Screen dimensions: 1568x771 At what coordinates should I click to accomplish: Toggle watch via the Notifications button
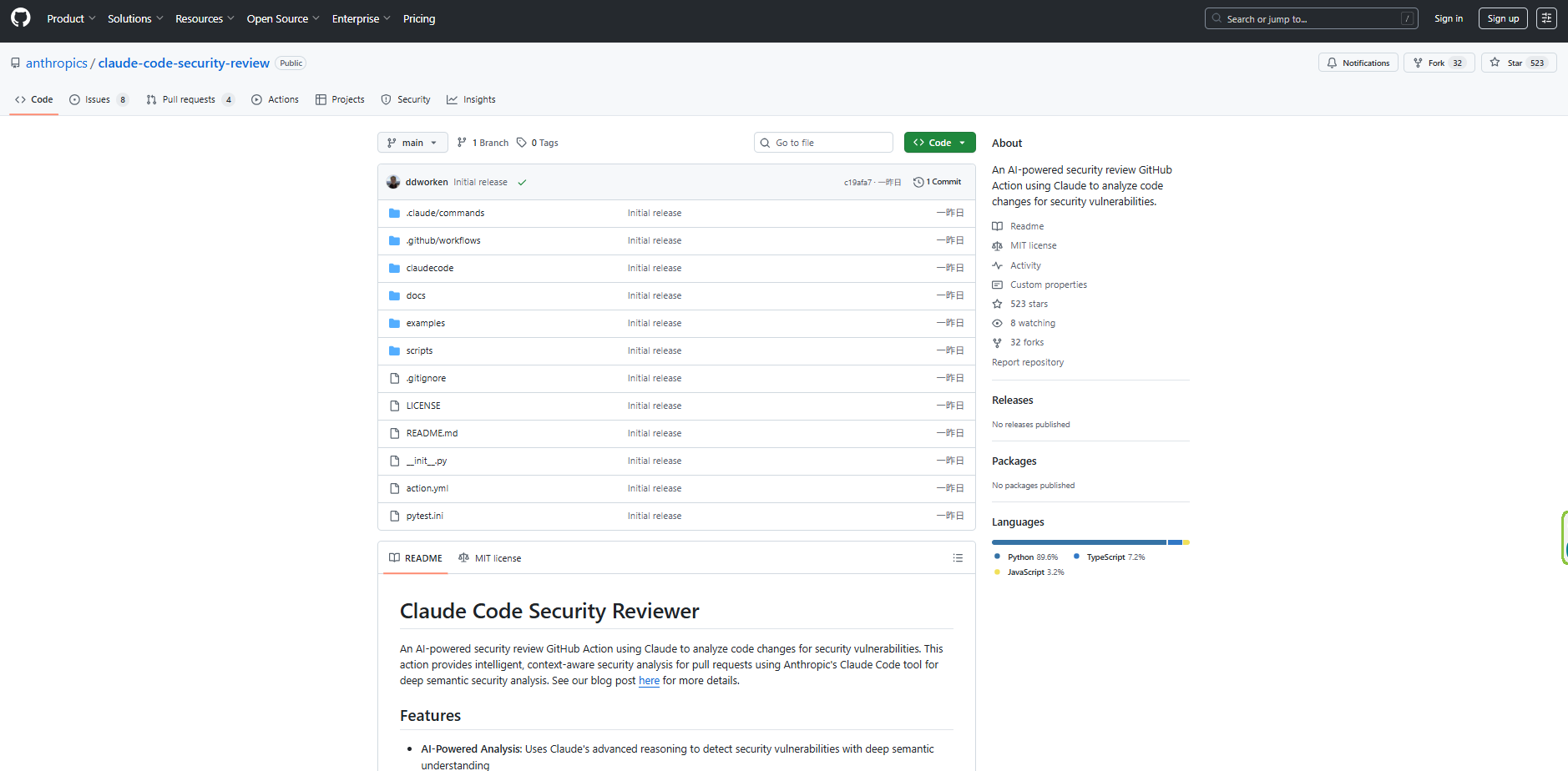[x=1358, y=63]
